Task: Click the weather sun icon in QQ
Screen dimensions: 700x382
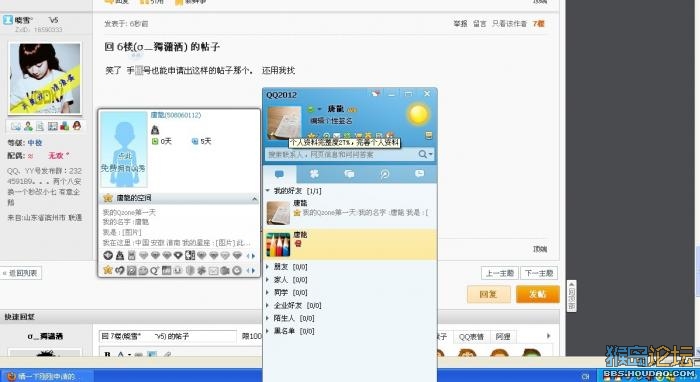Action: (418, 114)
